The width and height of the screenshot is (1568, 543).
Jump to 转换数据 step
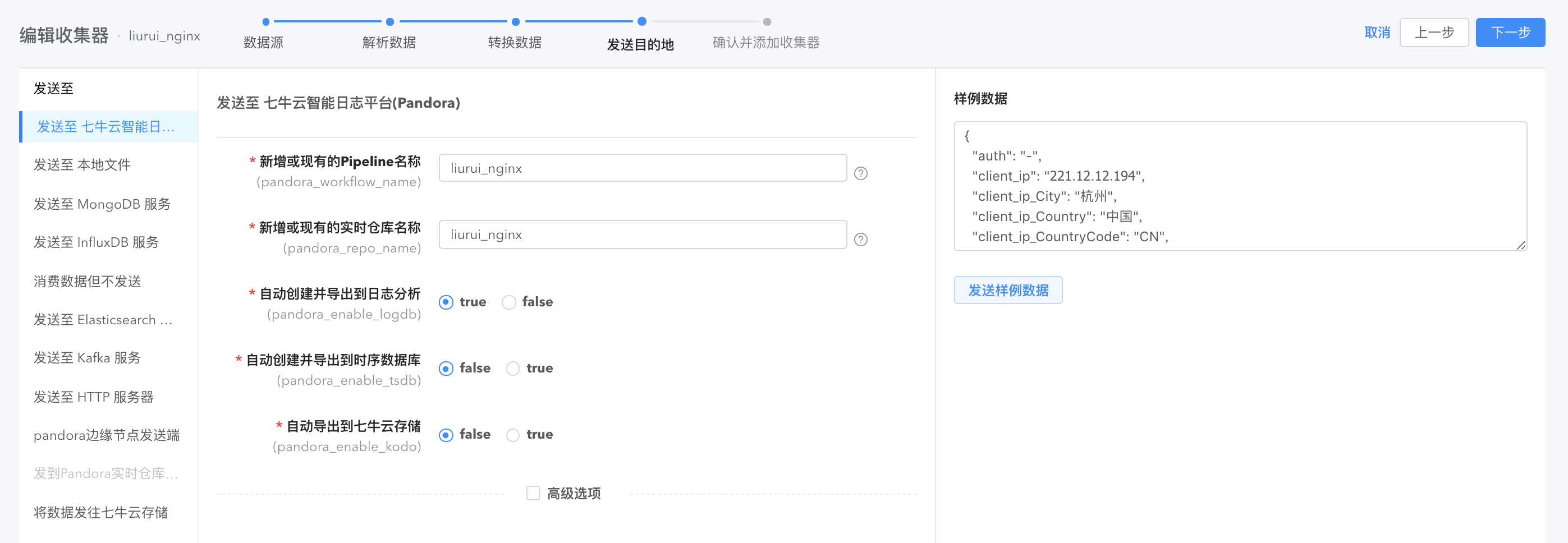pos(515,42)
